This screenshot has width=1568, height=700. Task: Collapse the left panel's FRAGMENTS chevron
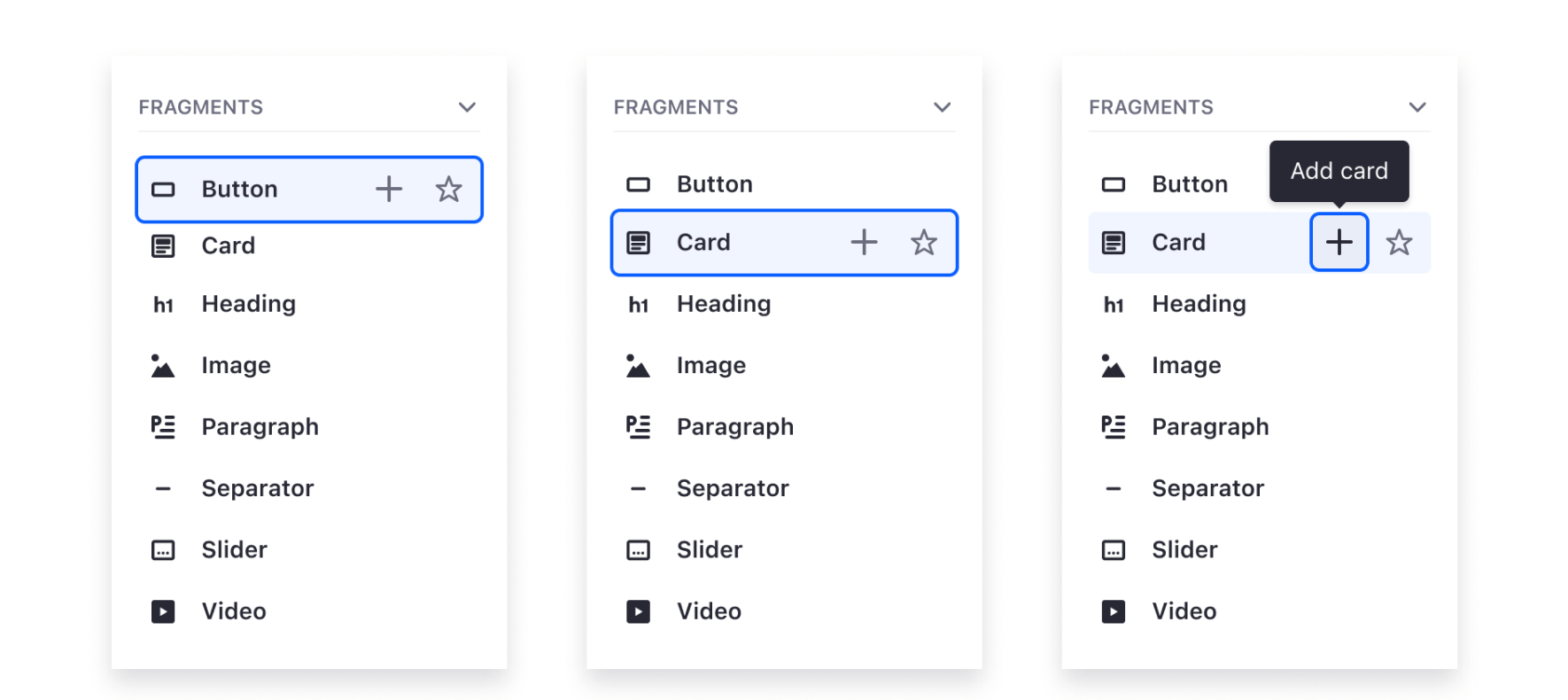(x=467, y=107)
